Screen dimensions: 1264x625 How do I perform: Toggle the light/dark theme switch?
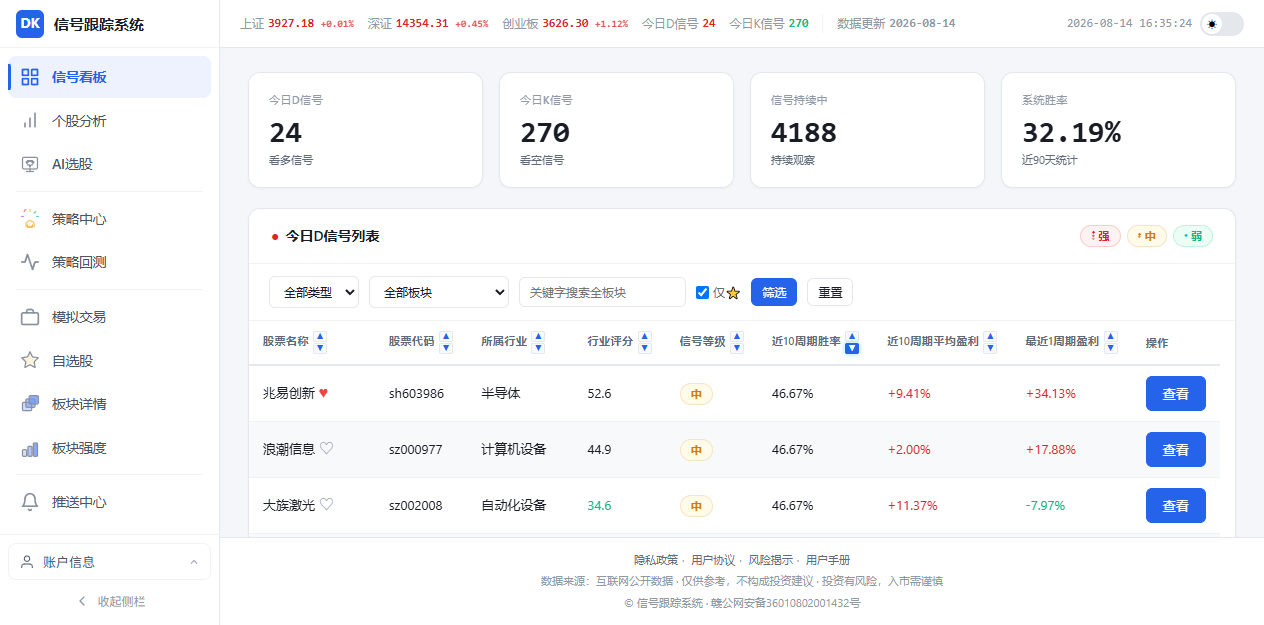tap(1222, 24)
